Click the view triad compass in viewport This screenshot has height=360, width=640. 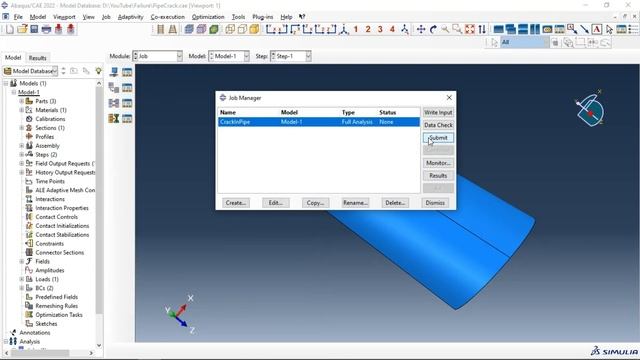[590, 109]
